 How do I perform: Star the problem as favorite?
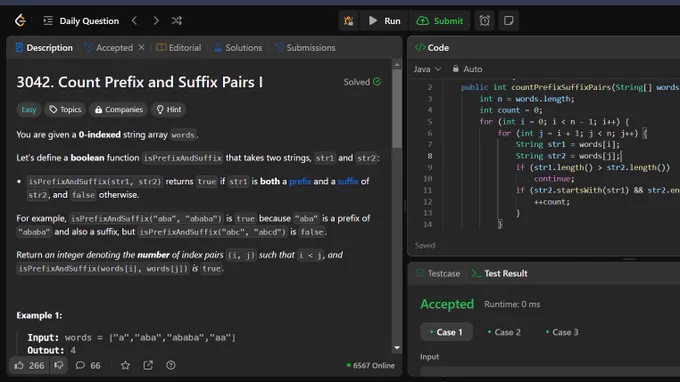pyautogui.click(x=125, y=366)
